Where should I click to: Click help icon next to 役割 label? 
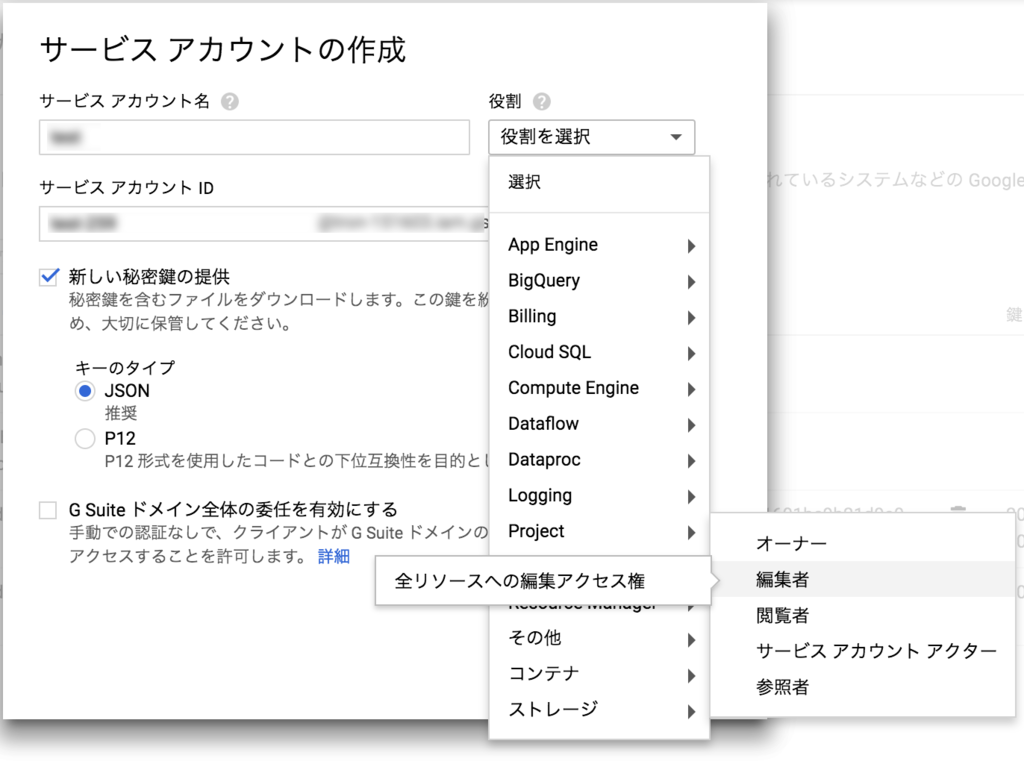[541, 102]
